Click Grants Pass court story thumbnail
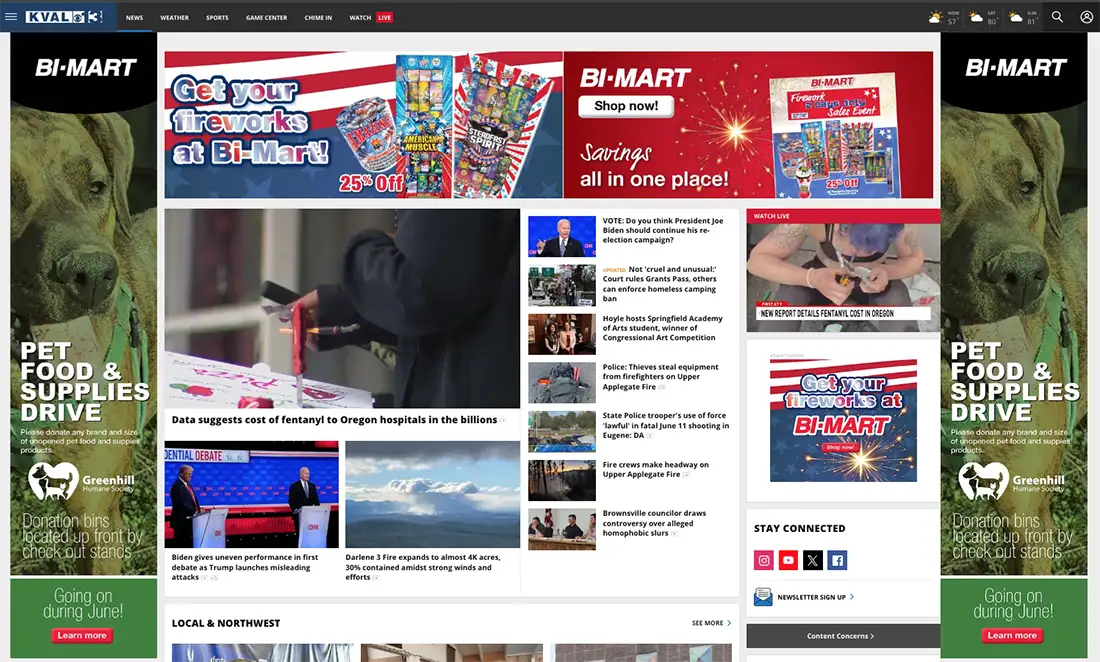 click(562, 285)
